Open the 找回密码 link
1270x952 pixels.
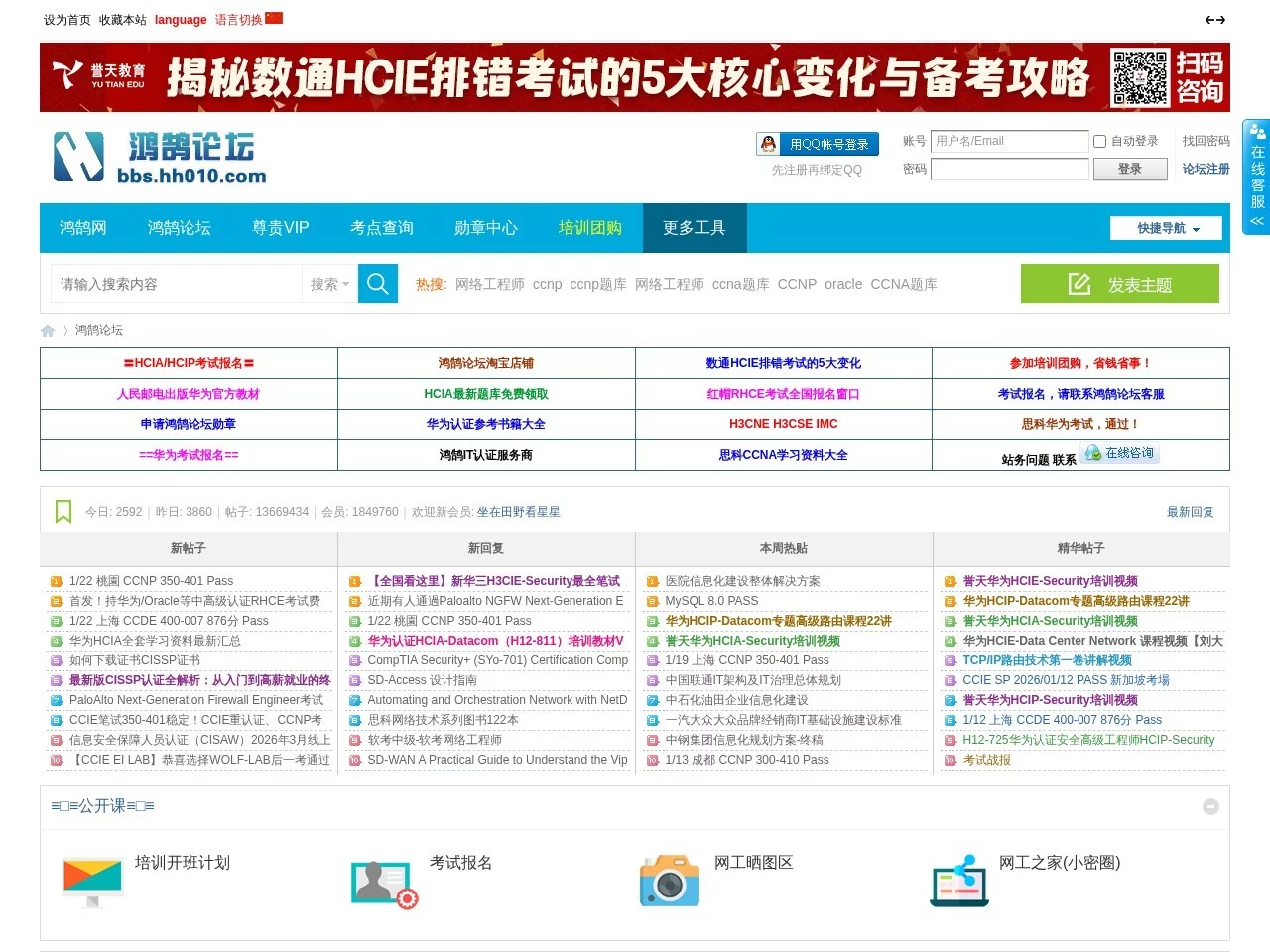click(x=1206, y=141)
